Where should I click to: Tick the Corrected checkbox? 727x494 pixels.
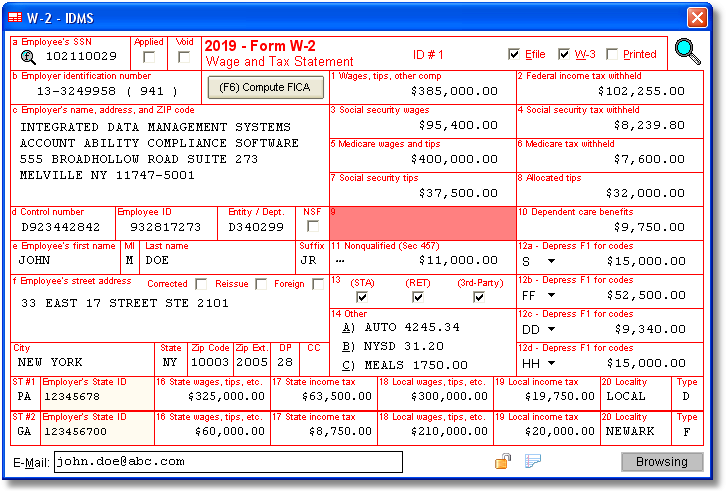click(202, 284)
